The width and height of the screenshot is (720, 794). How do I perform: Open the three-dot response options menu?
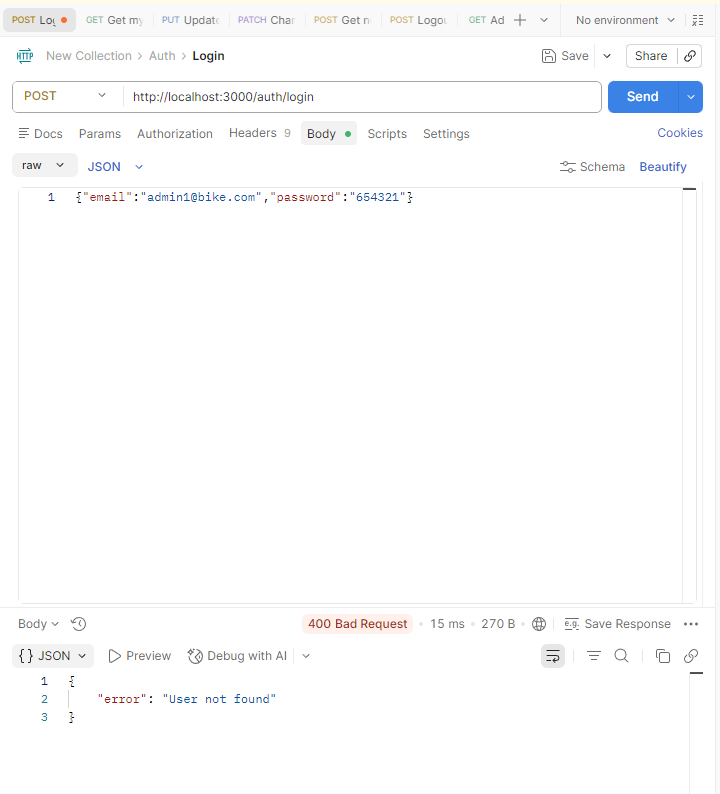(690, 624)
